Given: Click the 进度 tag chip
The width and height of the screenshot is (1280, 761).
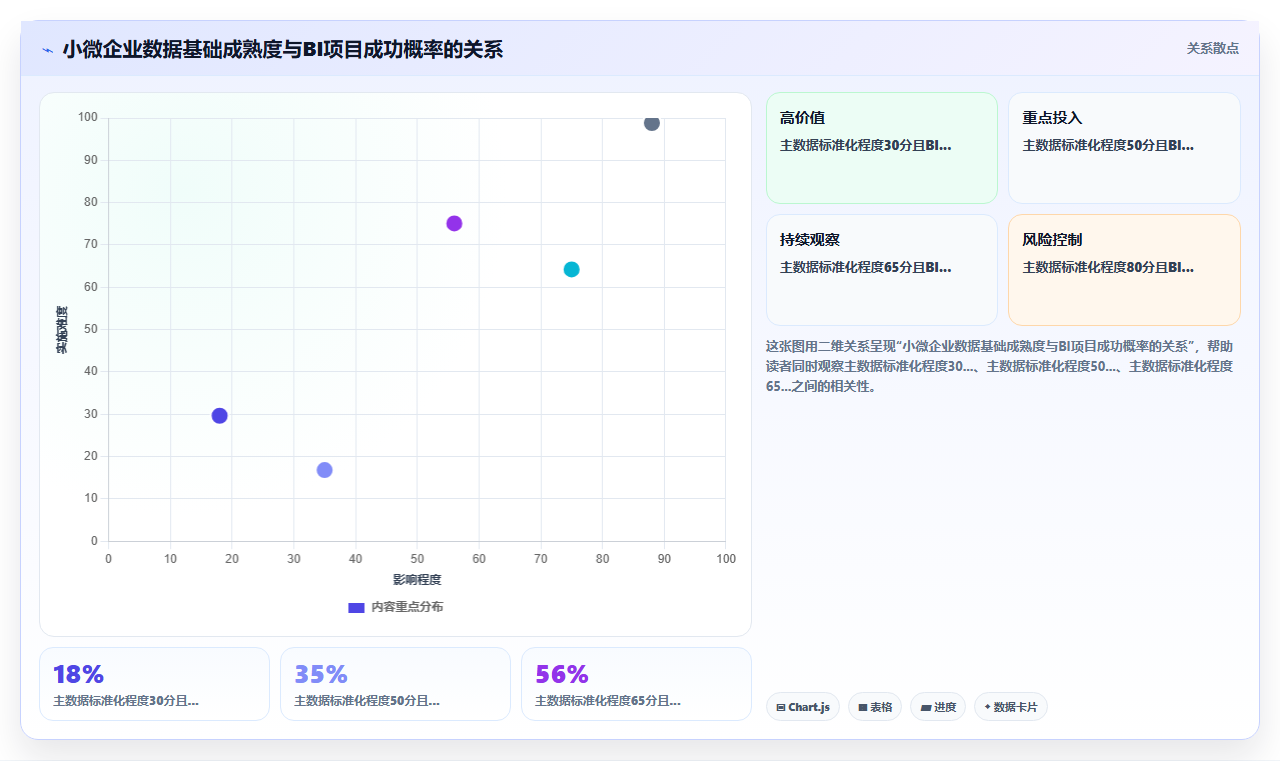Looking at the screenshot, I should (938, 707).
